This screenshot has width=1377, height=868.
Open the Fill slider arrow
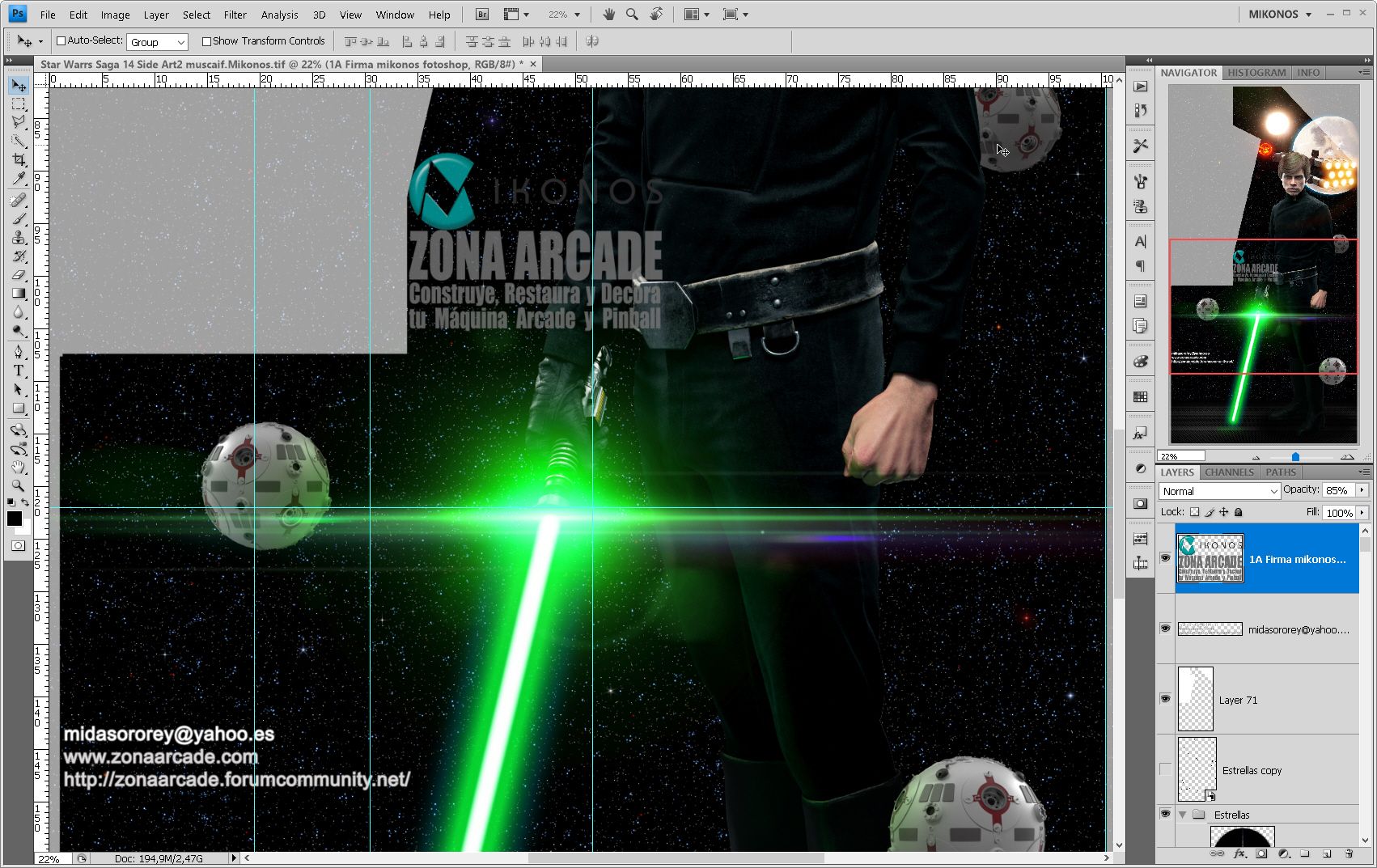[1362, 513]
